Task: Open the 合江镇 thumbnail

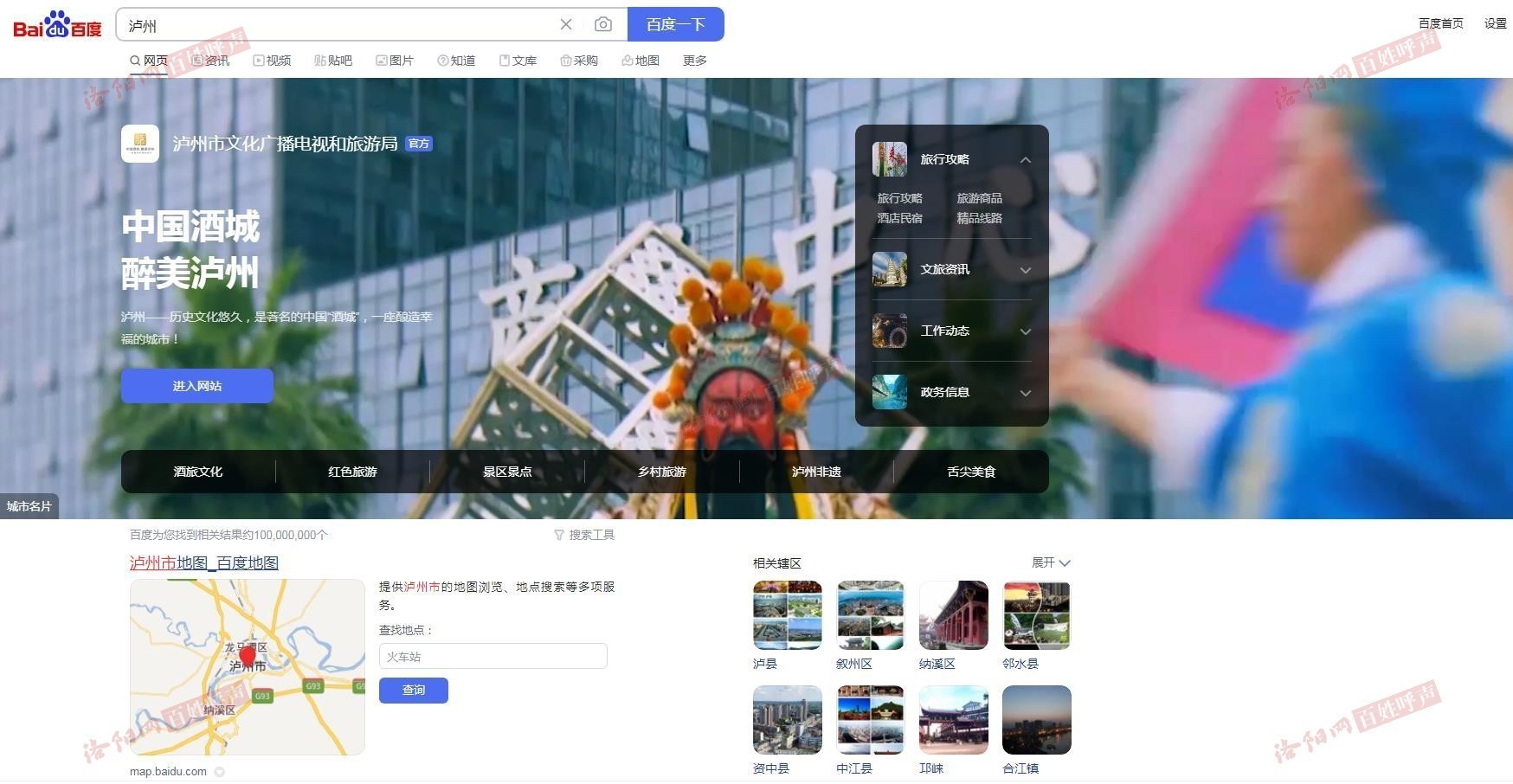Action: pos(1037,720)
